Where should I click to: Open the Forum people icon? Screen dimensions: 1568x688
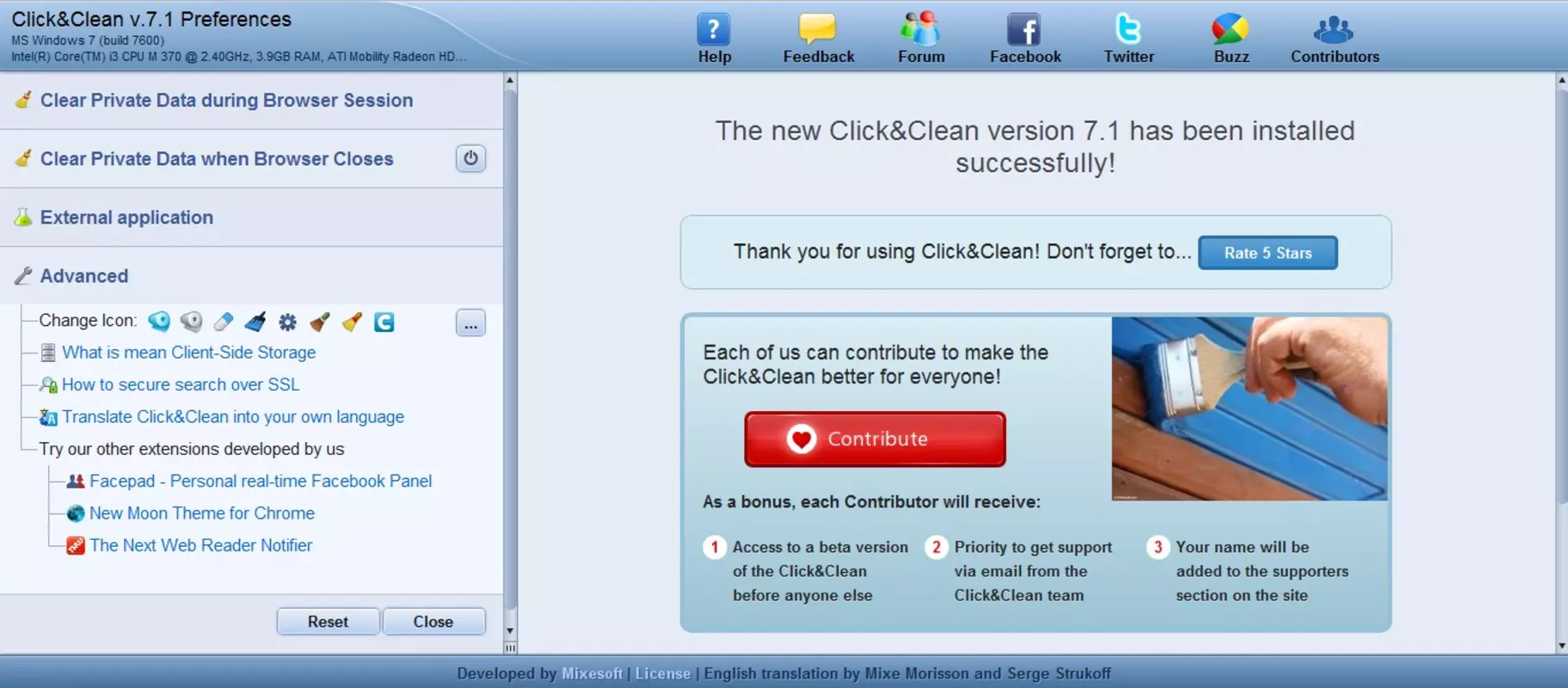coord(920,29)
